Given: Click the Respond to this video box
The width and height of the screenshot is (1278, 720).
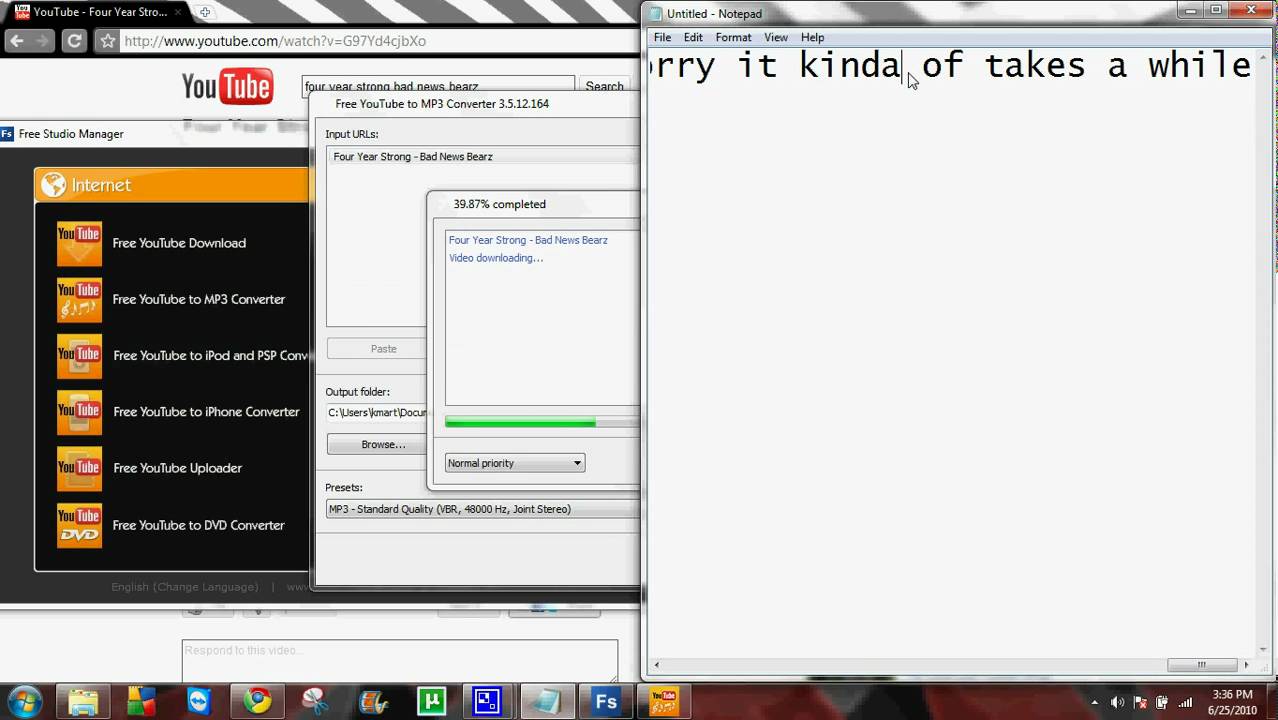Looking at the screenshot, I should tap(400, 661).
